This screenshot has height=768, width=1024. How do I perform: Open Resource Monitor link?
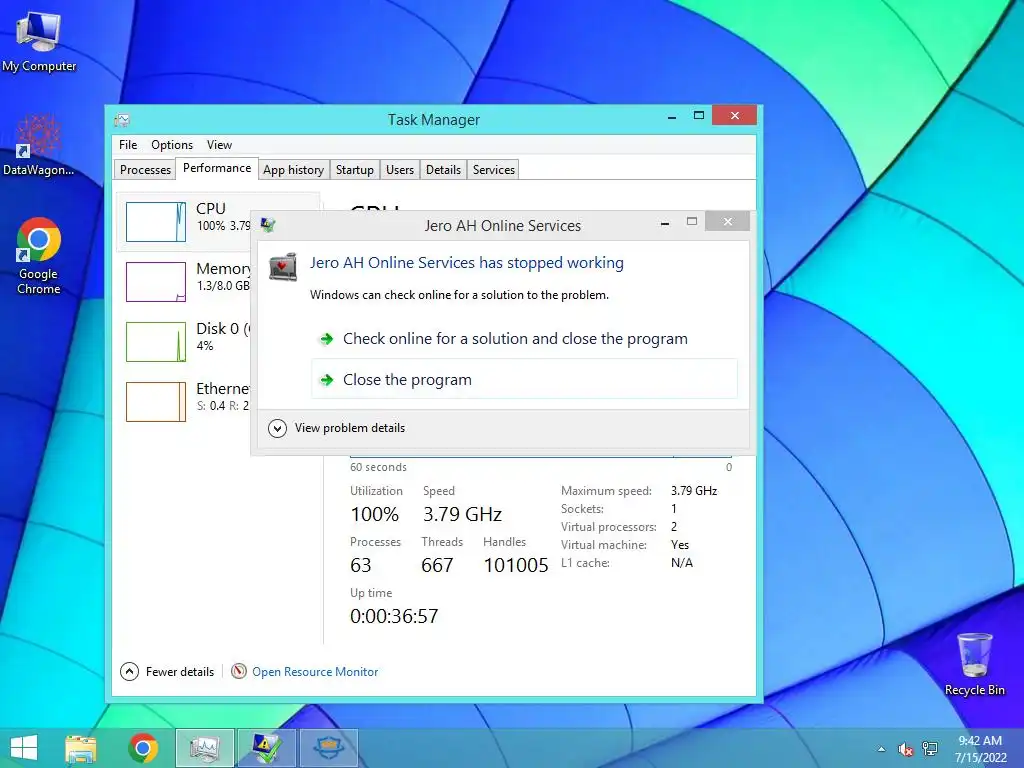315,671
